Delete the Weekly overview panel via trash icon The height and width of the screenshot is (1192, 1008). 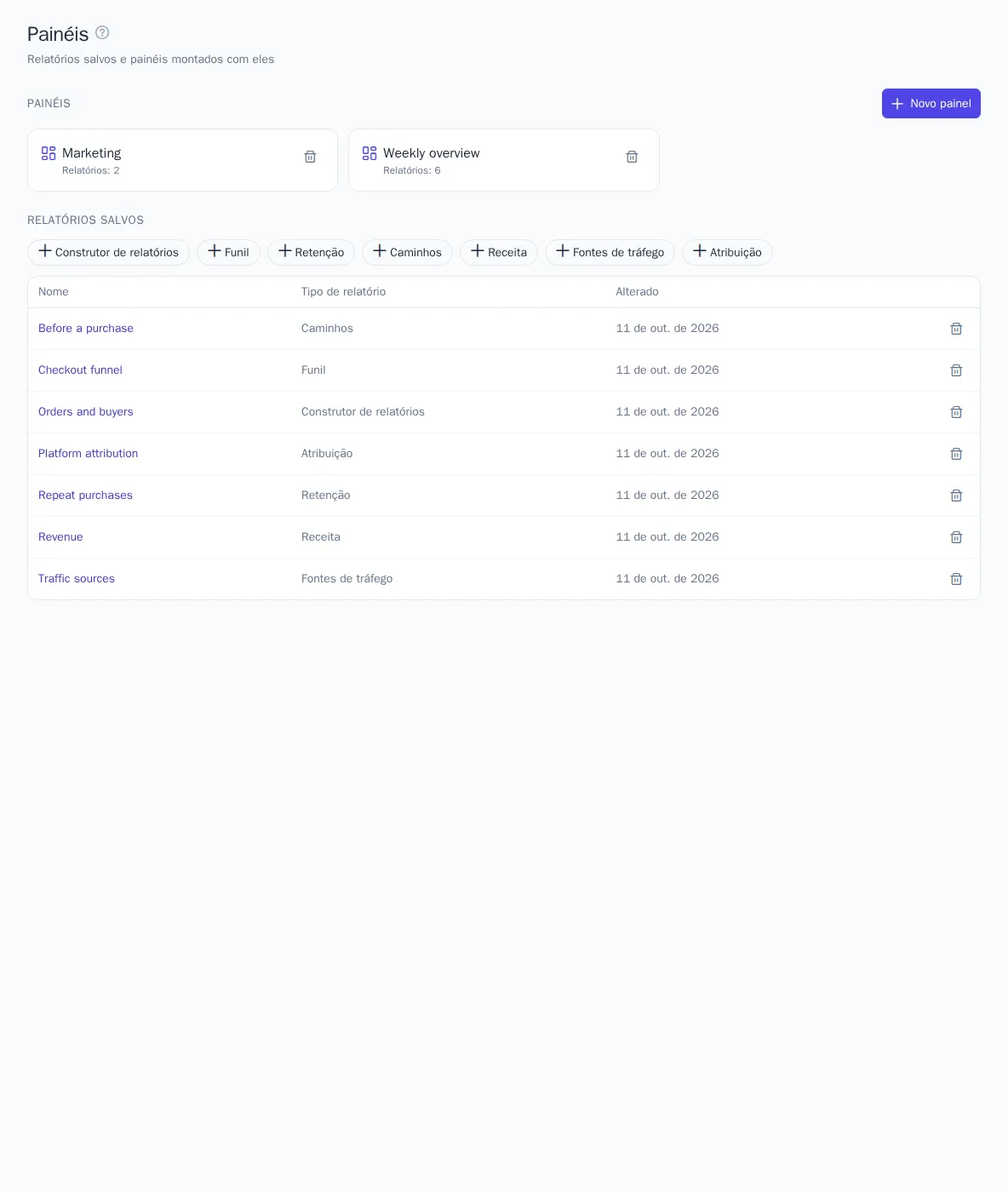(x=632, y=157)
